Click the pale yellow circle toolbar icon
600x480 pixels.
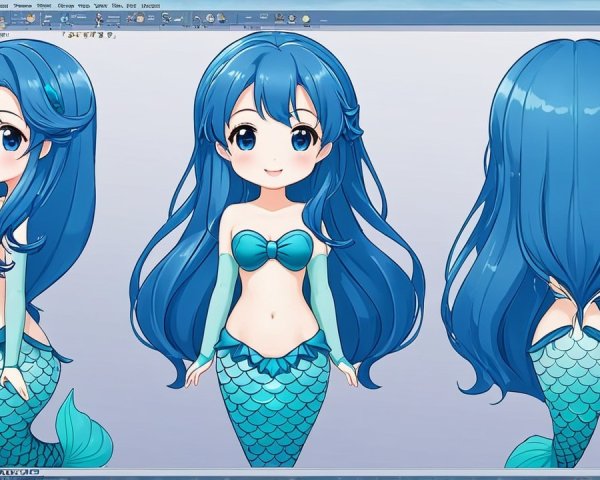coord(306,19)
